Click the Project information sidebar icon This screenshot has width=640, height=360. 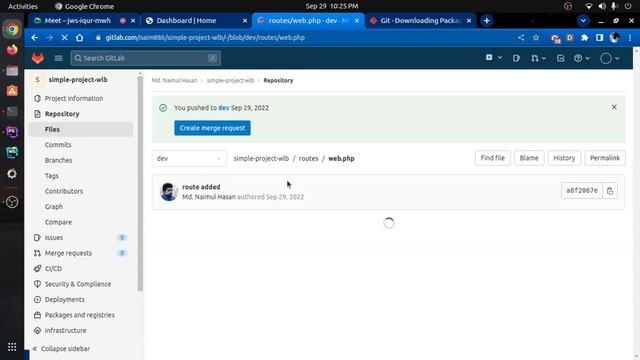coord(37,98)
